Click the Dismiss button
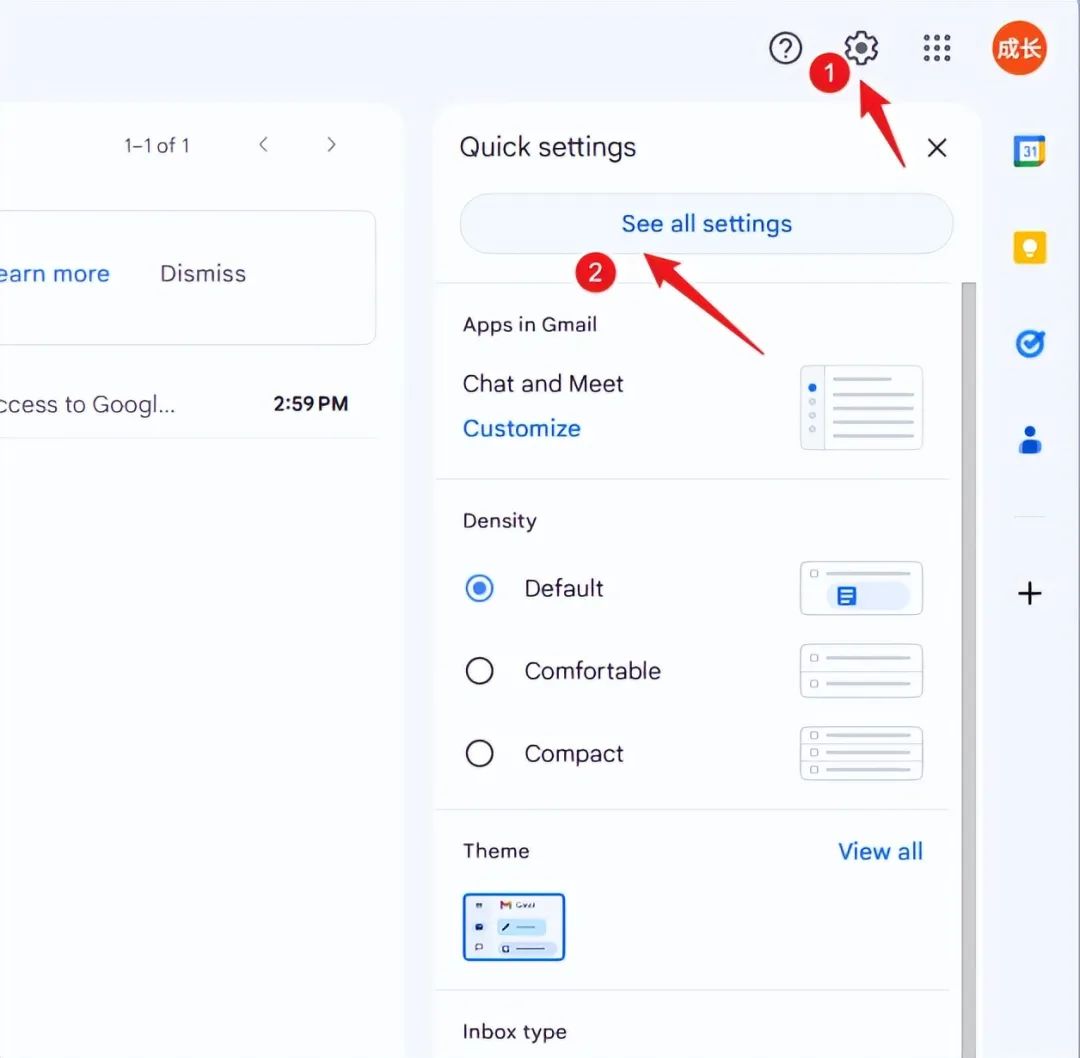Image resolution: width=1080 pixels, height=1058 pixels. pyautogui.click(x=203, y=273)
